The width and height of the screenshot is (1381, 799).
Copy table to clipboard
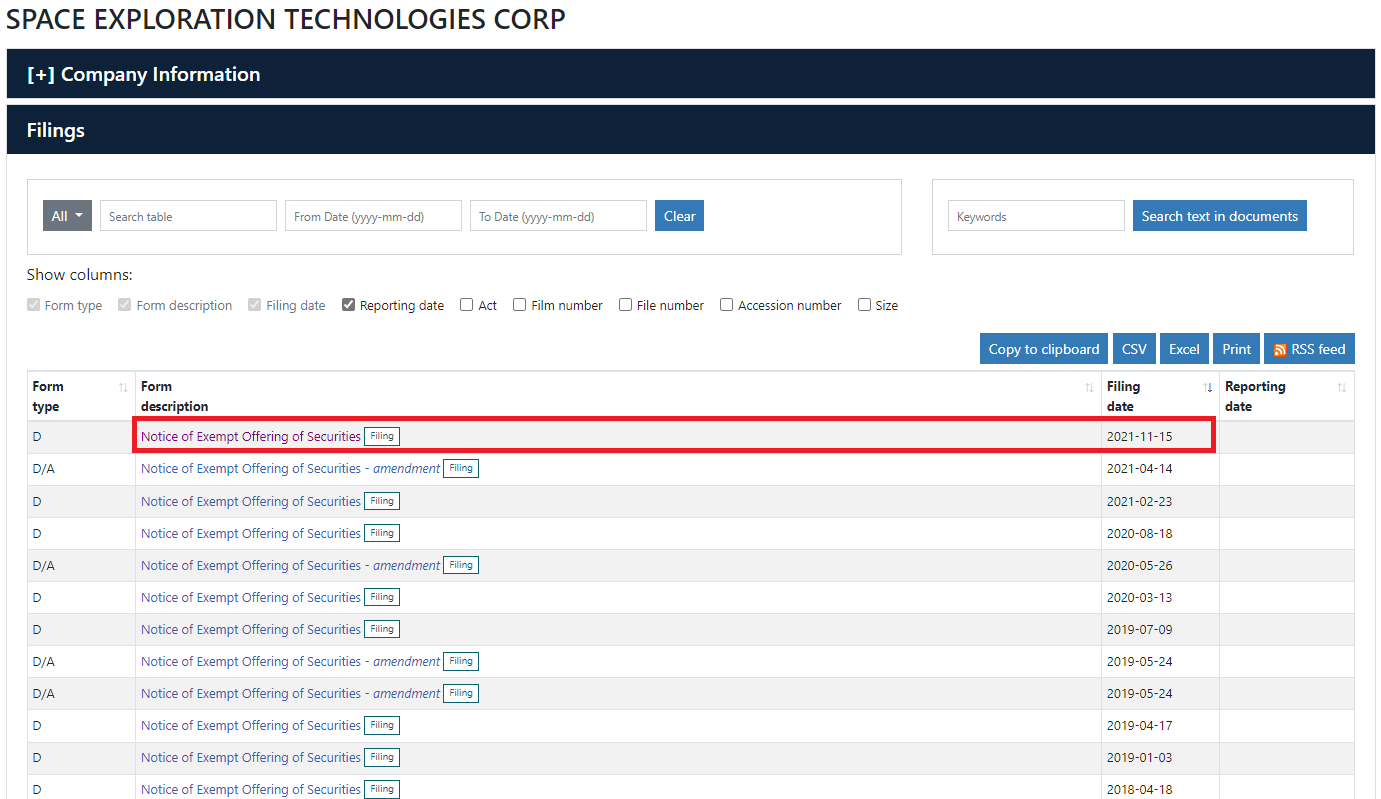(x=1044, y=349)
